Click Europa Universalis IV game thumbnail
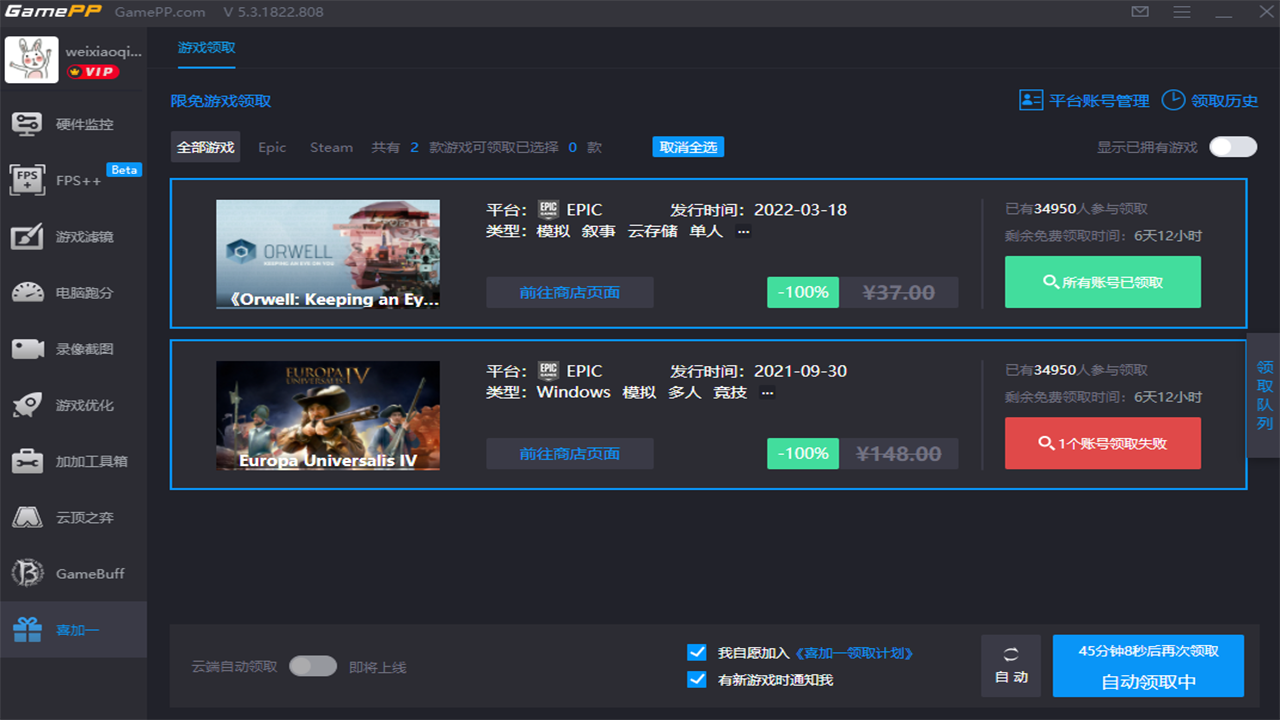 point(328,415)
